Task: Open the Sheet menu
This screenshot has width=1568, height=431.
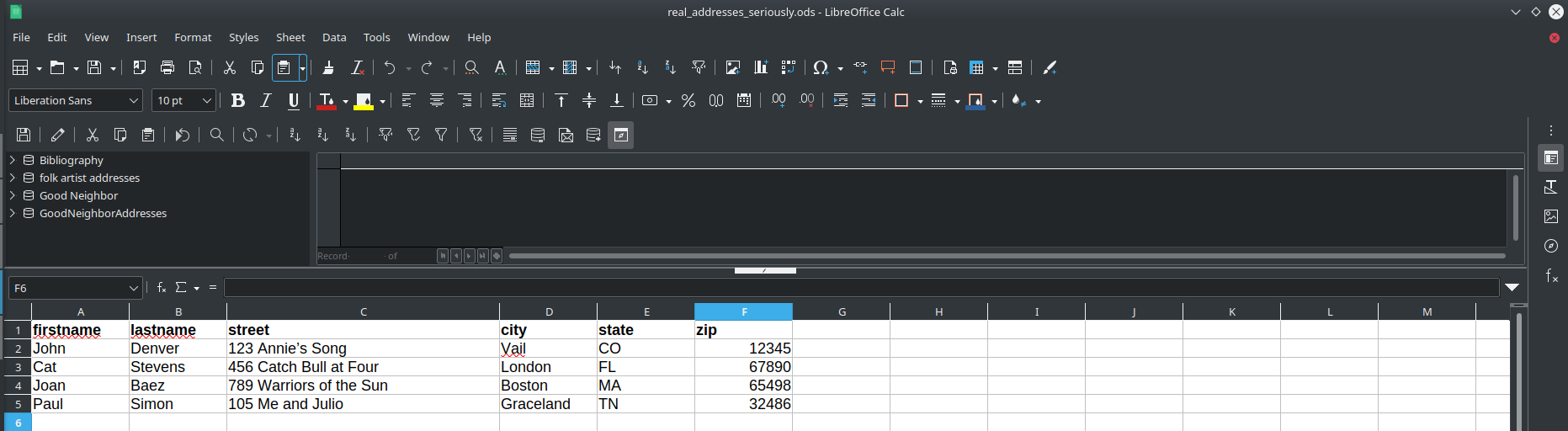Action: (290, 37)
